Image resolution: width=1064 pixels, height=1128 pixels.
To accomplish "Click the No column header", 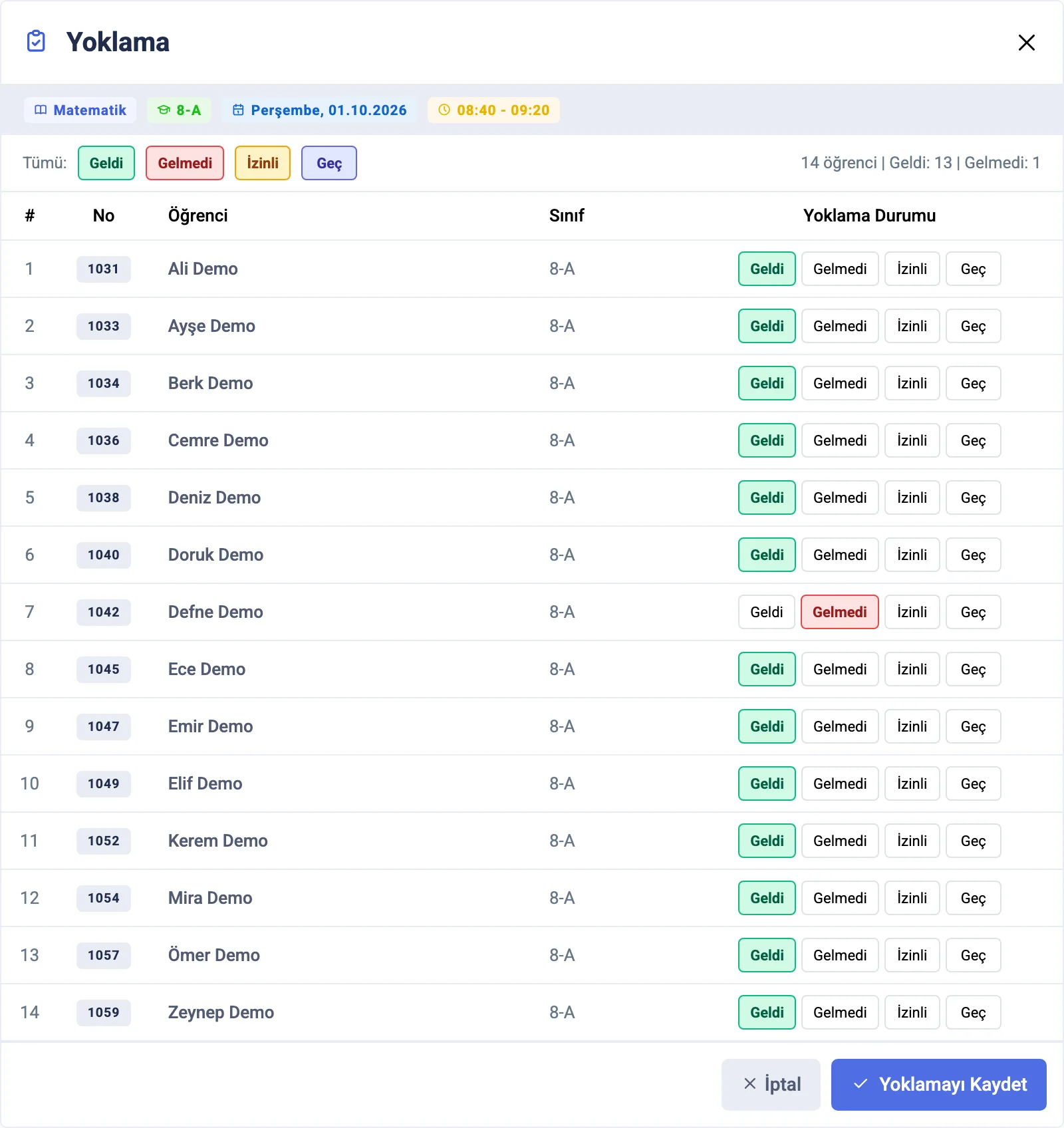I will (104, 215).
